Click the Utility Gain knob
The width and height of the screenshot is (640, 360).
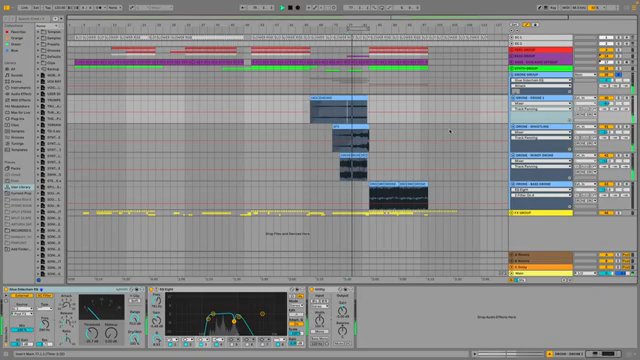click(x=342, y=311)
